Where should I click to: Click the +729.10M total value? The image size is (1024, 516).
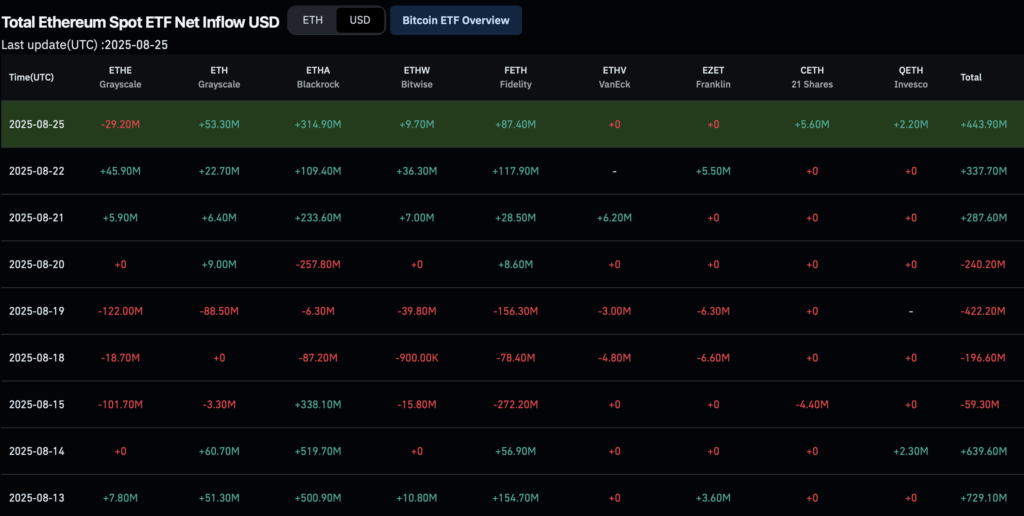point(983,498)
